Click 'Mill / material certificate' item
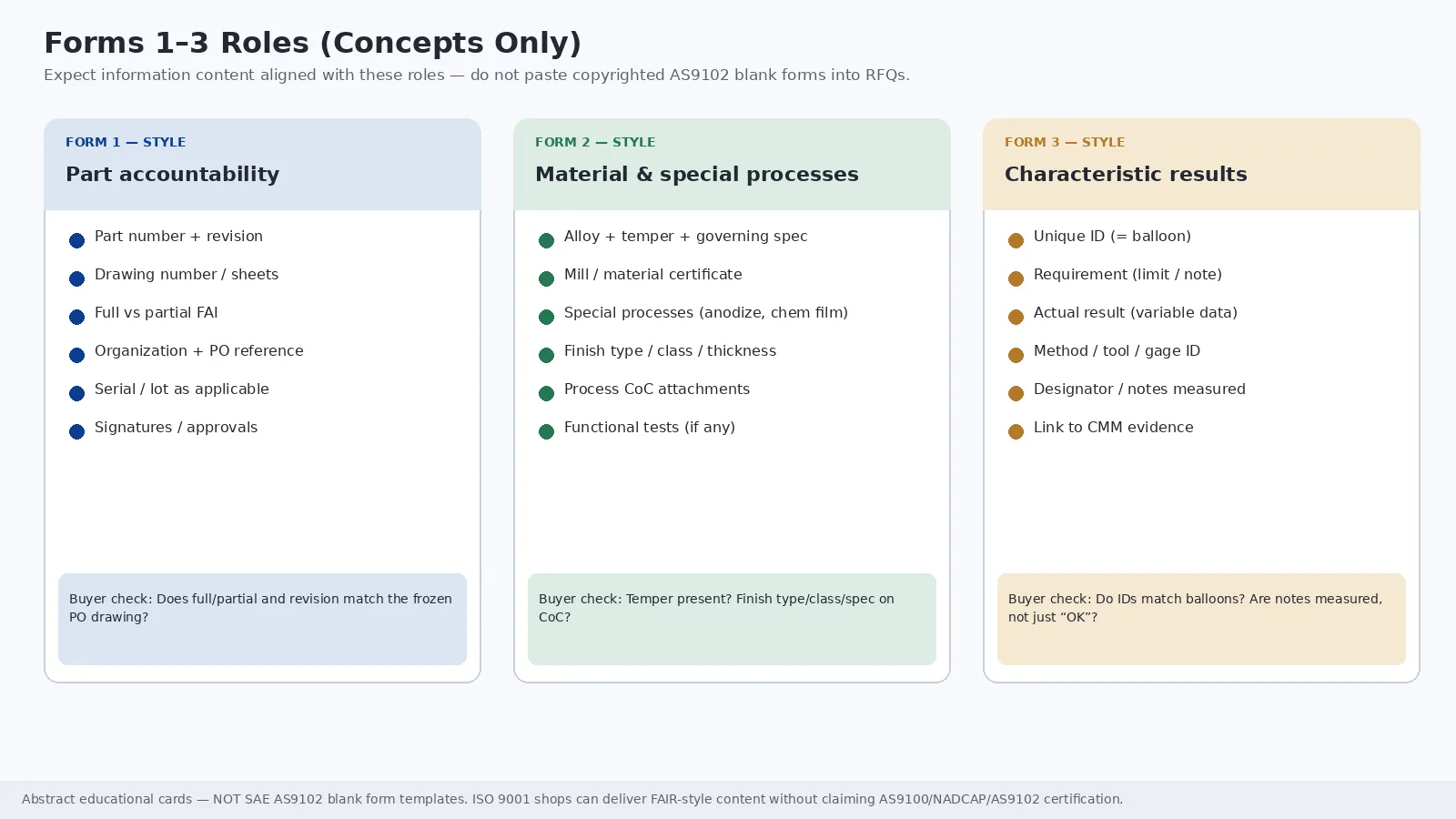 [652, 274]
